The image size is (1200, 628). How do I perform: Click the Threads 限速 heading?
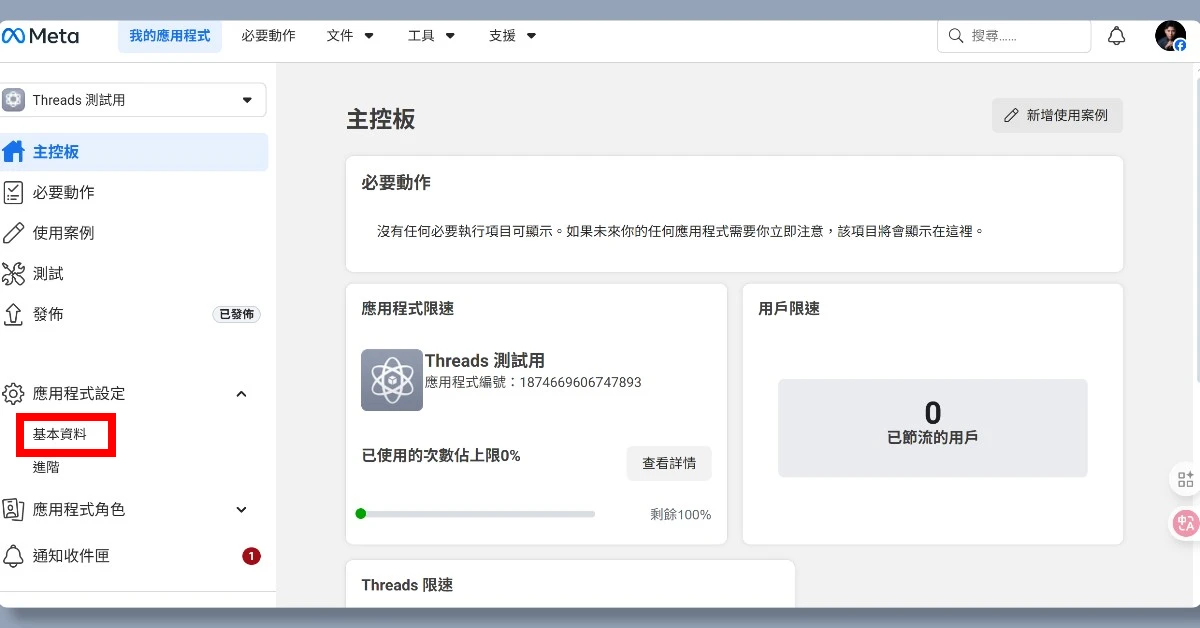pos(407,585)
